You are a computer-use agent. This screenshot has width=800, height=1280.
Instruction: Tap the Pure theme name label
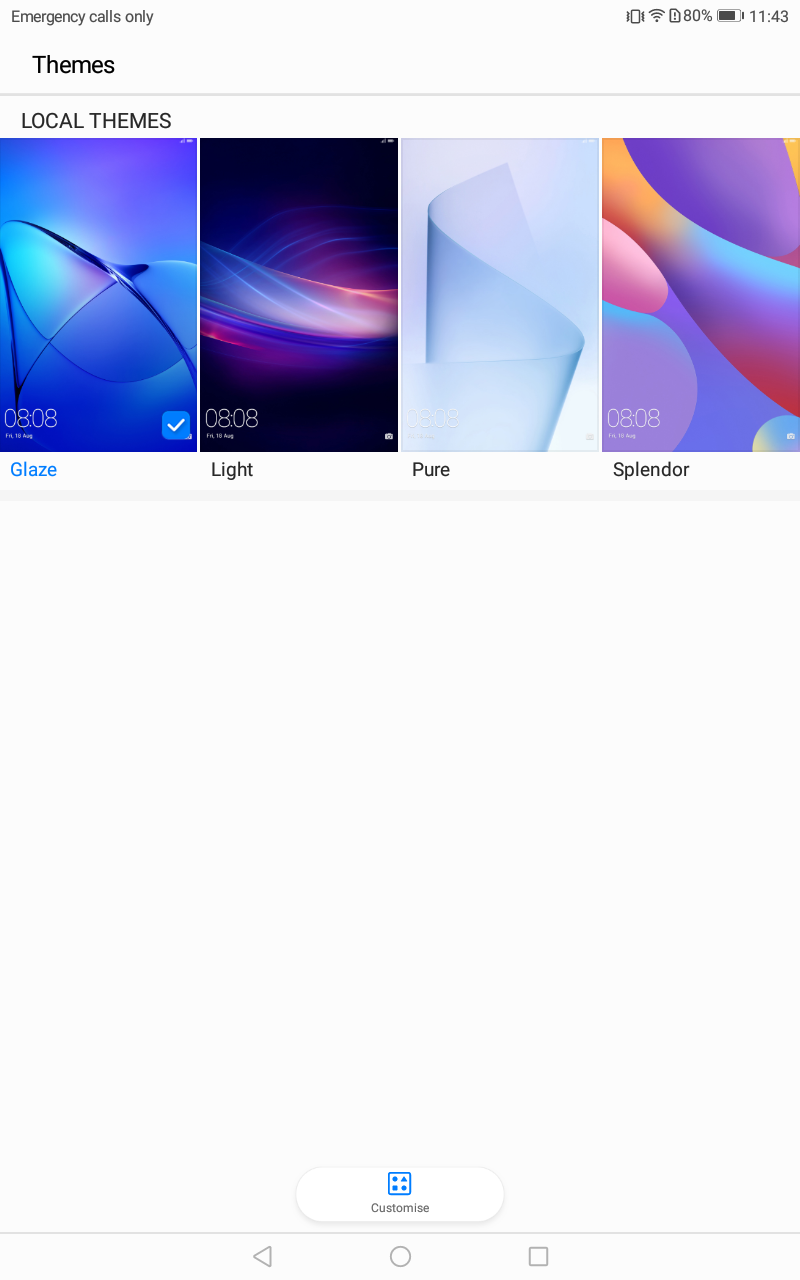[x=431, y=470]
